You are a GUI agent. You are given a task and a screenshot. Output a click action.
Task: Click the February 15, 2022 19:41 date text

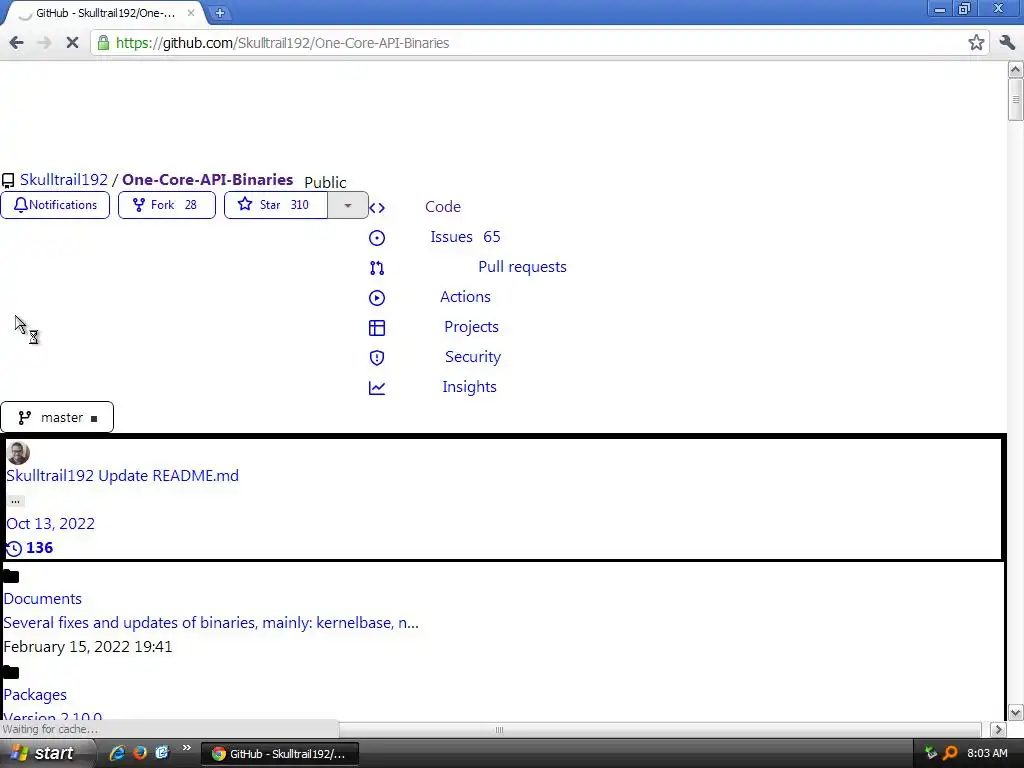pos(88,647)
